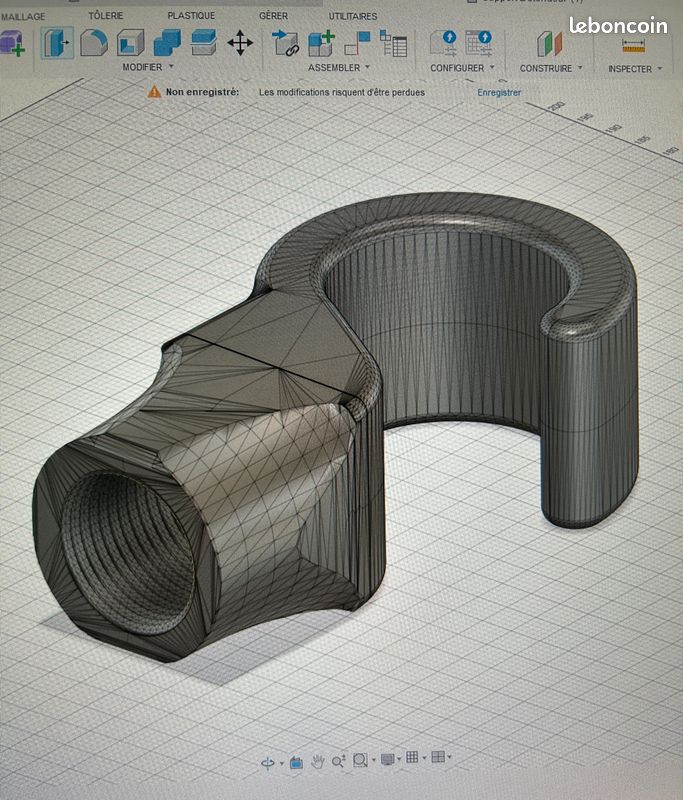Select the Inspecter measure ruler icon
The image size is (683, 800).
634,45
